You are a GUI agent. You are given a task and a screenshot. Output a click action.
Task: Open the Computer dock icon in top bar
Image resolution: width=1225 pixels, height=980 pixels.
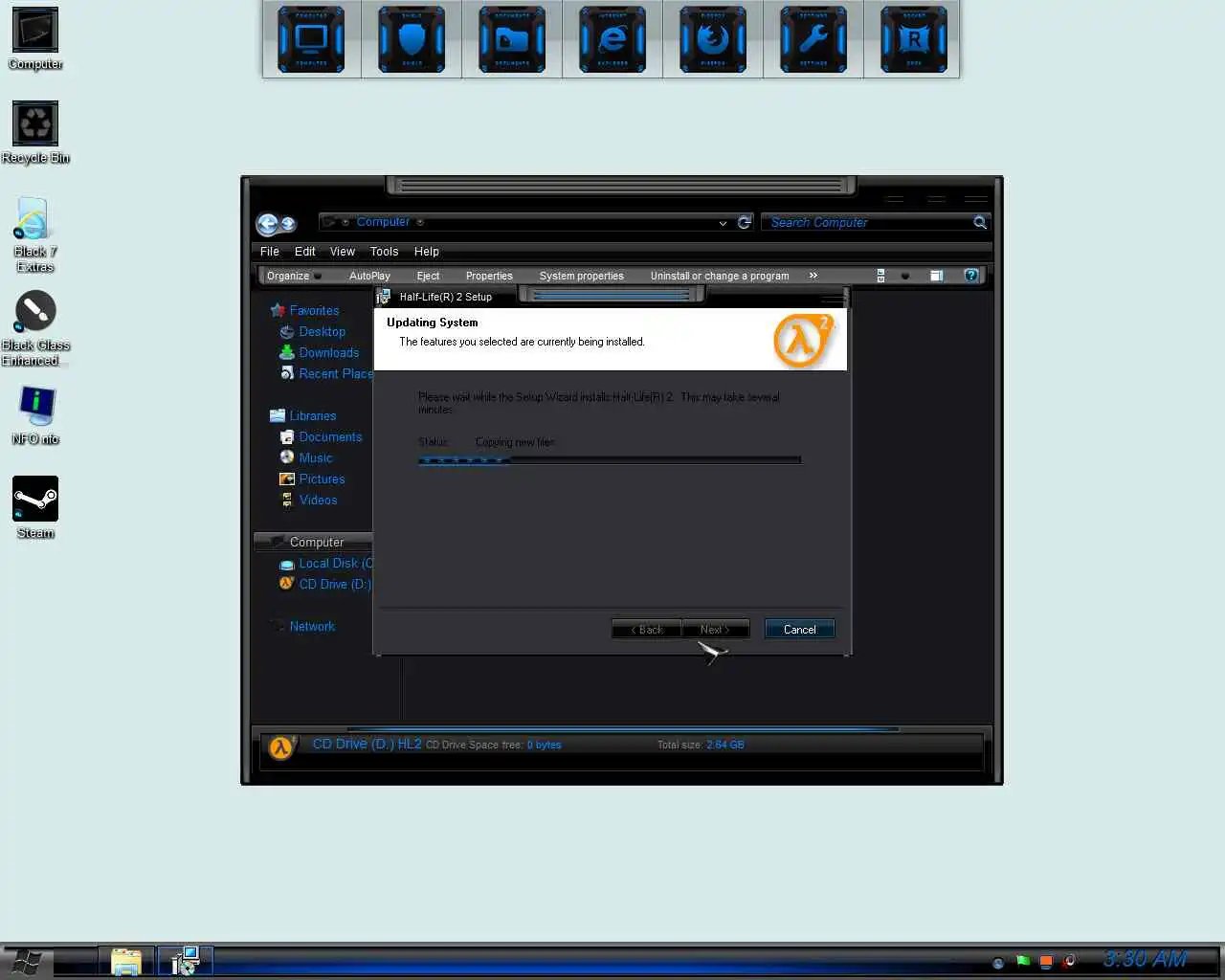point(311,39)
